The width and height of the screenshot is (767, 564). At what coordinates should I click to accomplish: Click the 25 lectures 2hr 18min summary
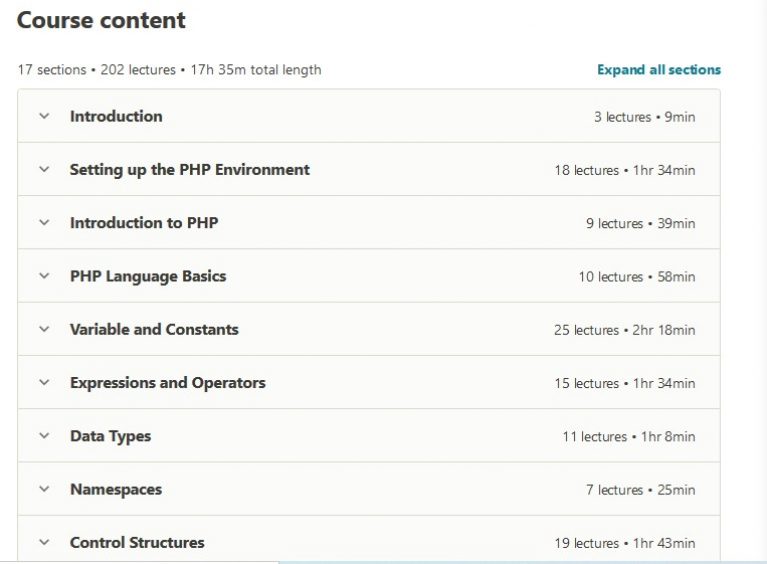pos(624,330)
